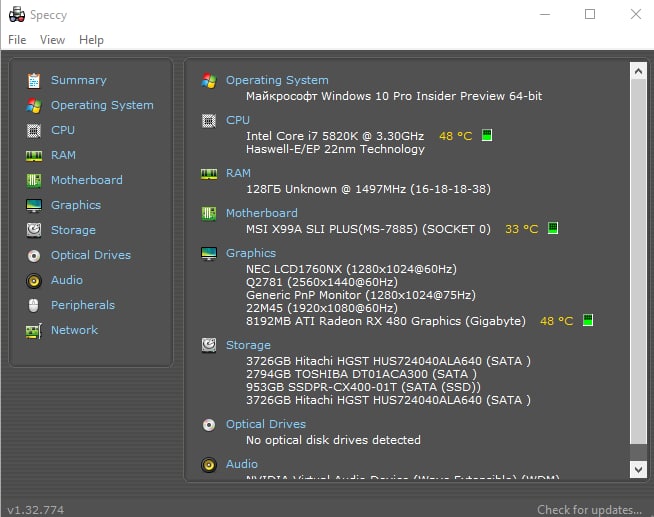Click the disc icon beside Optical Drives heading
This screenshot has width=654, height=517.
[209, 425]
